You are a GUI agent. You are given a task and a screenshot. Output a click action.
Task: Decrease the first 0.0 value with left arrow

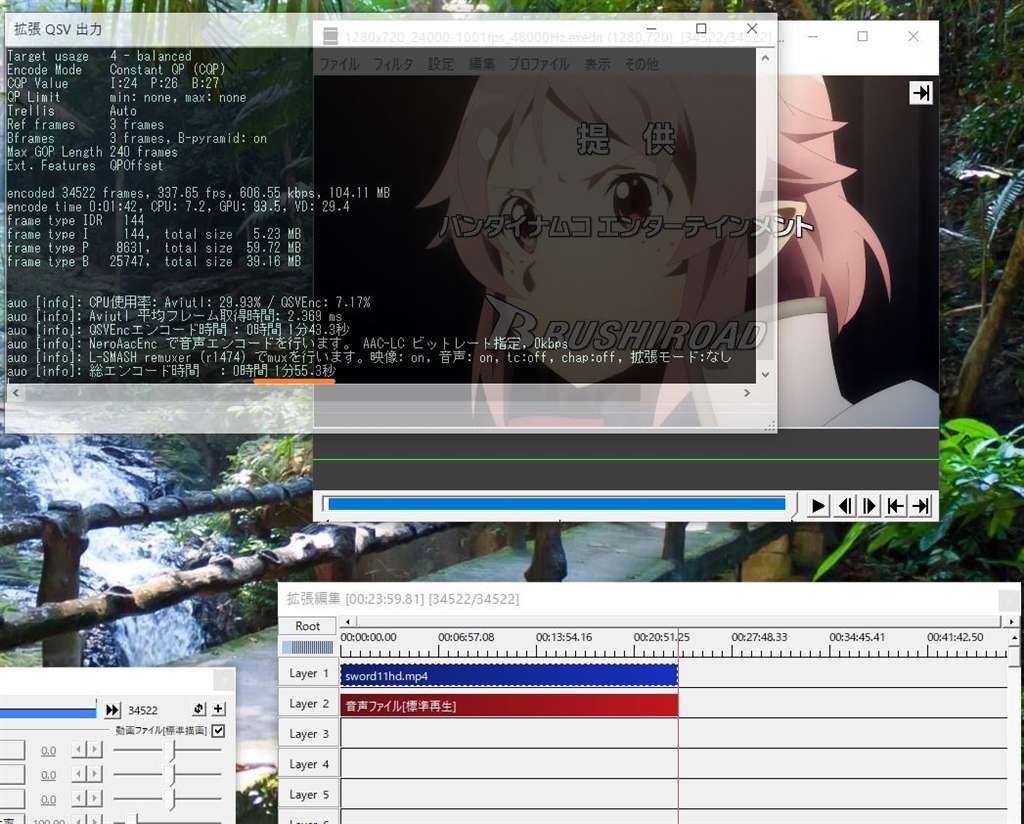[x=78, y=750]
